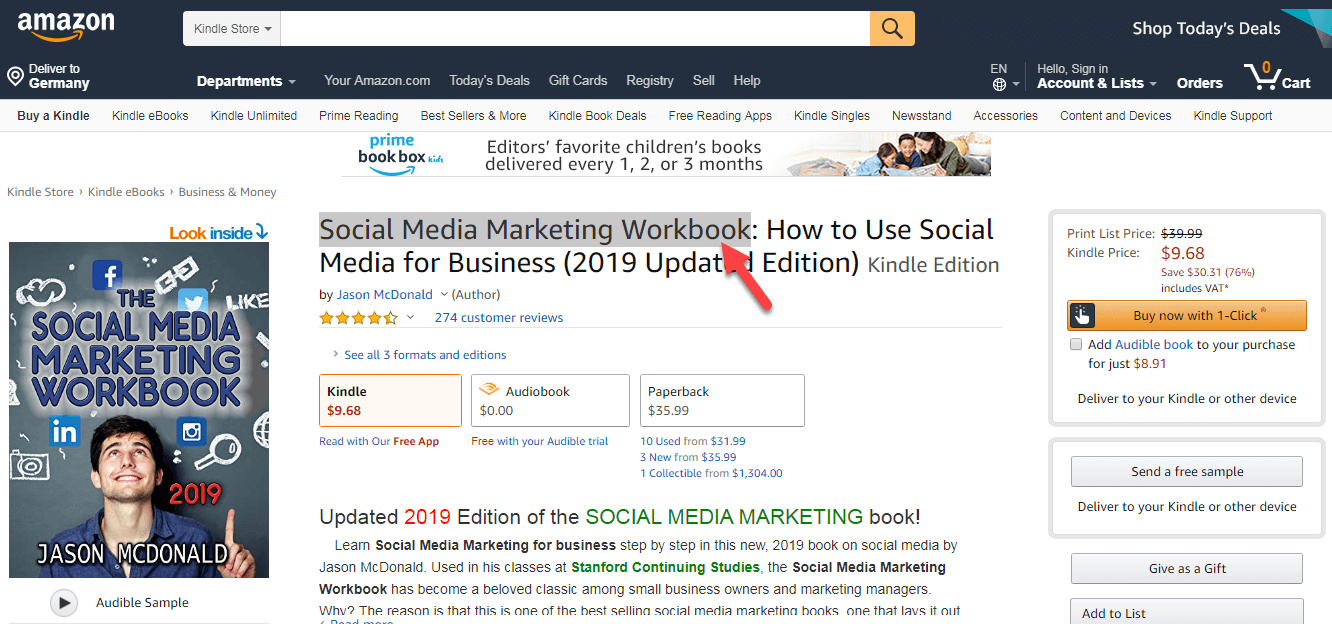Click the Look inside arrow badge
1332x624 pixels.
[x=219, y=233]
